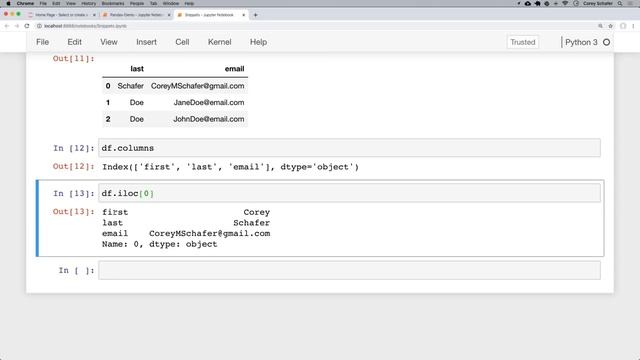Open the Insert menu

[x=146, y=42]
